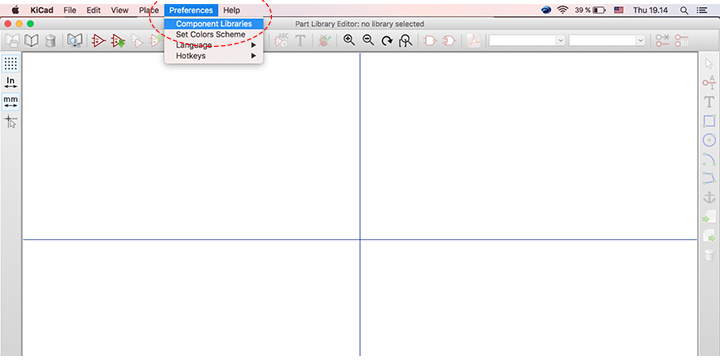Open Spotlight search magnifier
The image size is (720, 360).
click(x=684, y=10)
